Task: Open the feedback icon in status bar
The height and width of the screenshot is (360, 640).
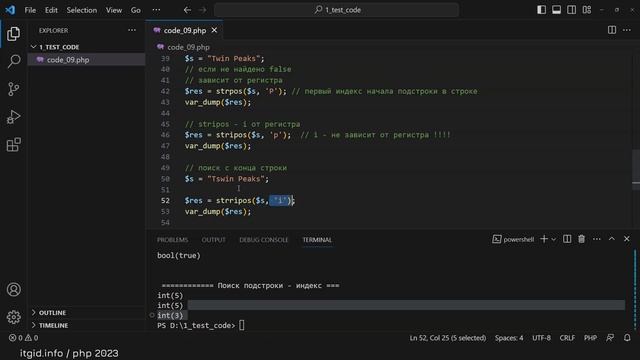Action: 610,338
